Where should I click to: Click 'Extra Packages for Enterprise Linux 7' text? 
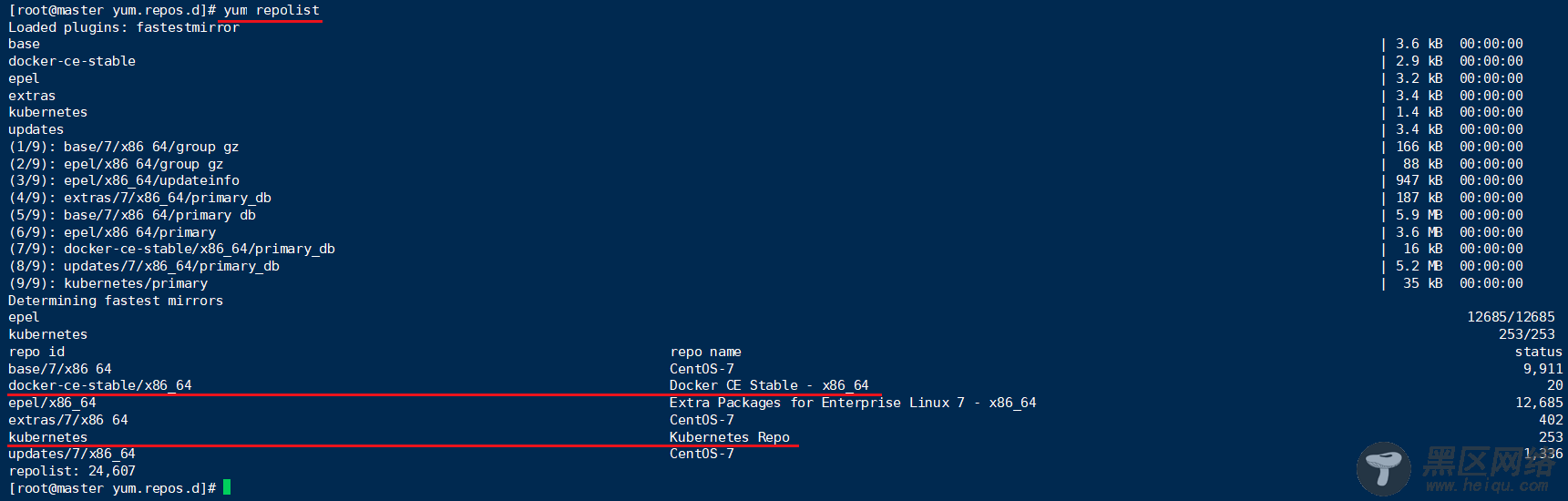(x=816, y=403)
